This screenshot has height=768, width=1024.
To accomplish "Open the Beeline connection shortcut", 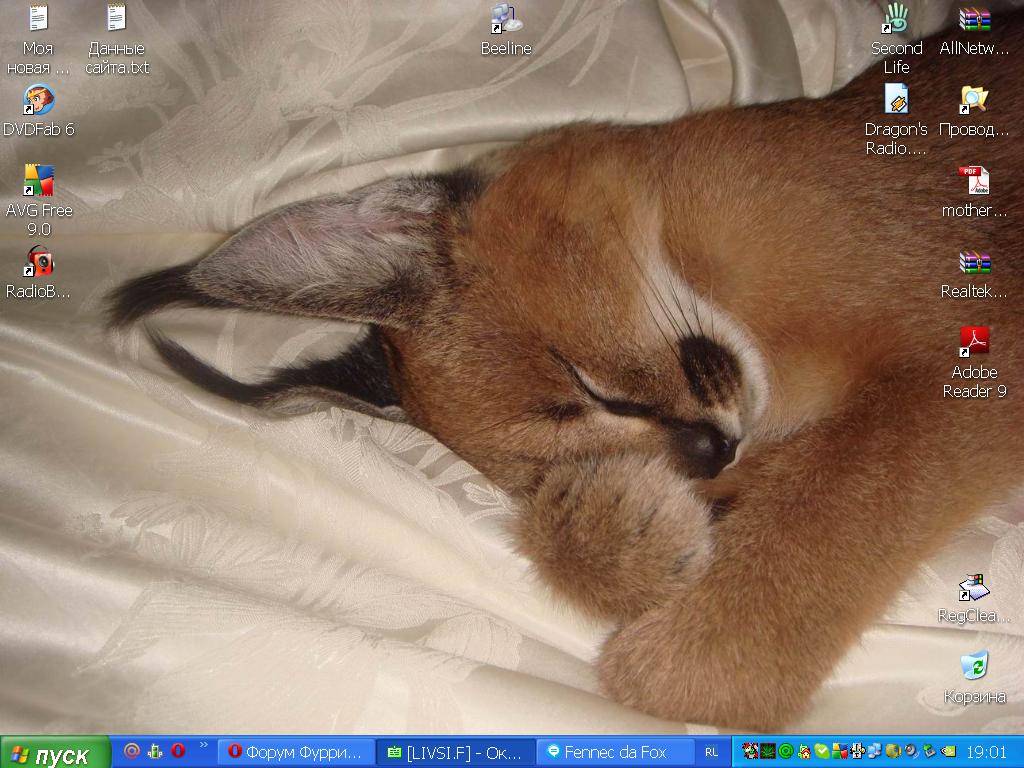I will [506, 20].
